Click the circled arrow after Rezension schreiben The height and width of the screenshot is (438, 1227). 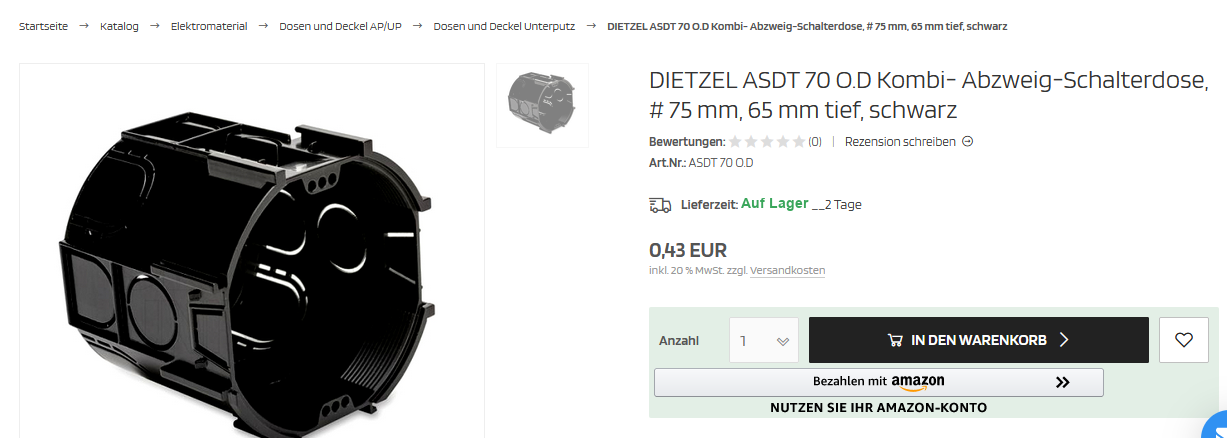coord(967,141)
